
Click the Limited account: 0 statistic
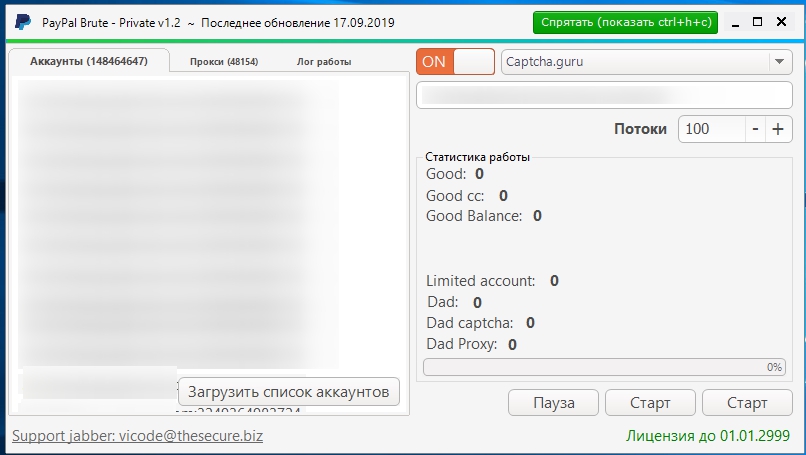pos(492,281)
